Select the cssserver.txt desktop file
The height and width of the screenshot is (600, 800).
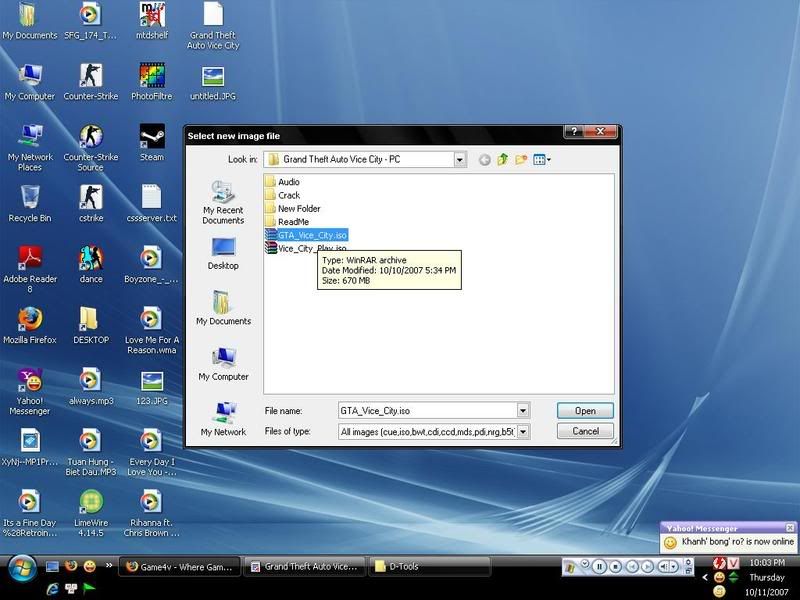coord(152,204)
